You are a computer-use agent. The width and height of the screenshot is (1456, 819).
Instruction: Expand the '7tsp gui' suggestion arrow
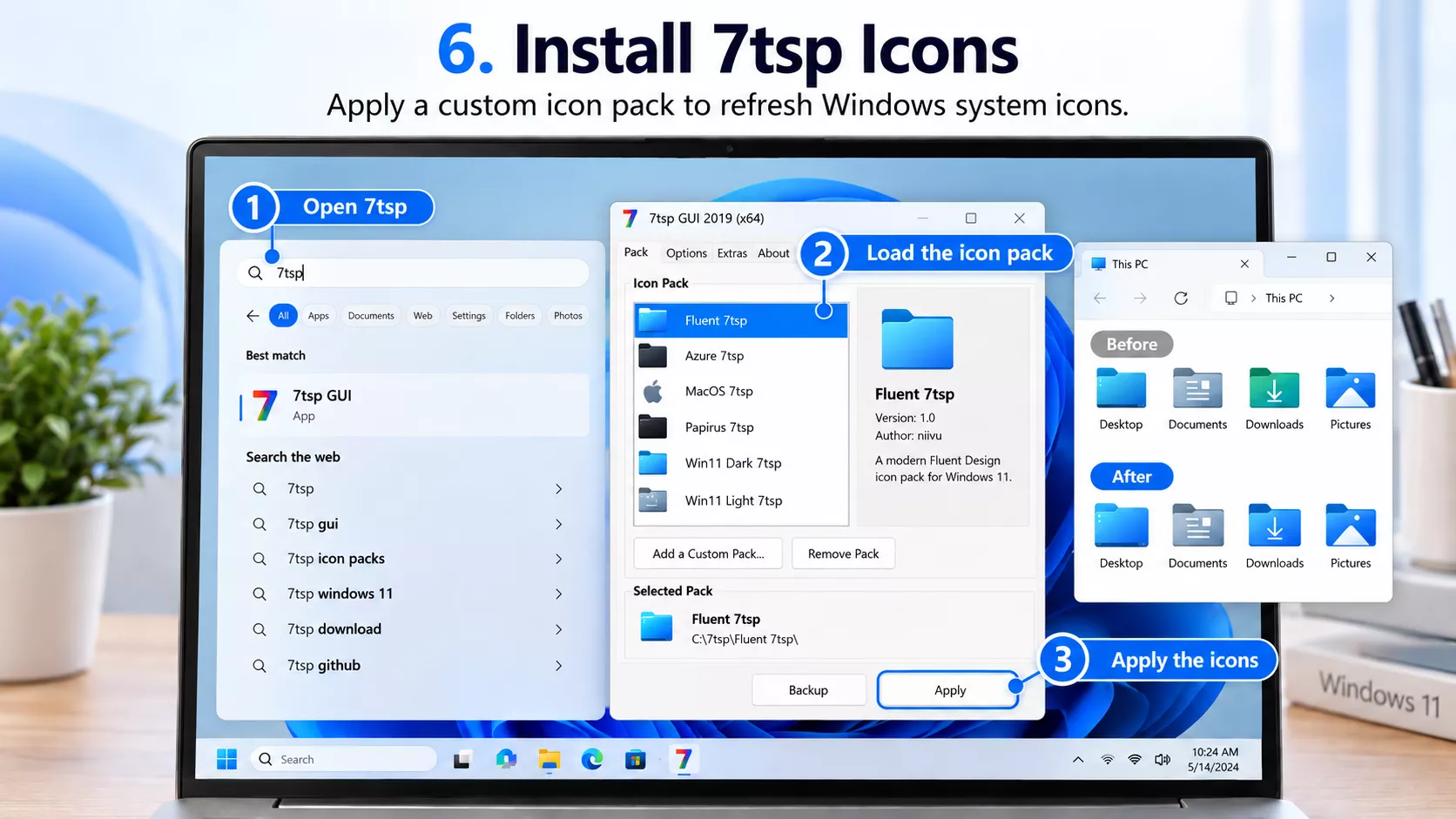click(559, 524)
